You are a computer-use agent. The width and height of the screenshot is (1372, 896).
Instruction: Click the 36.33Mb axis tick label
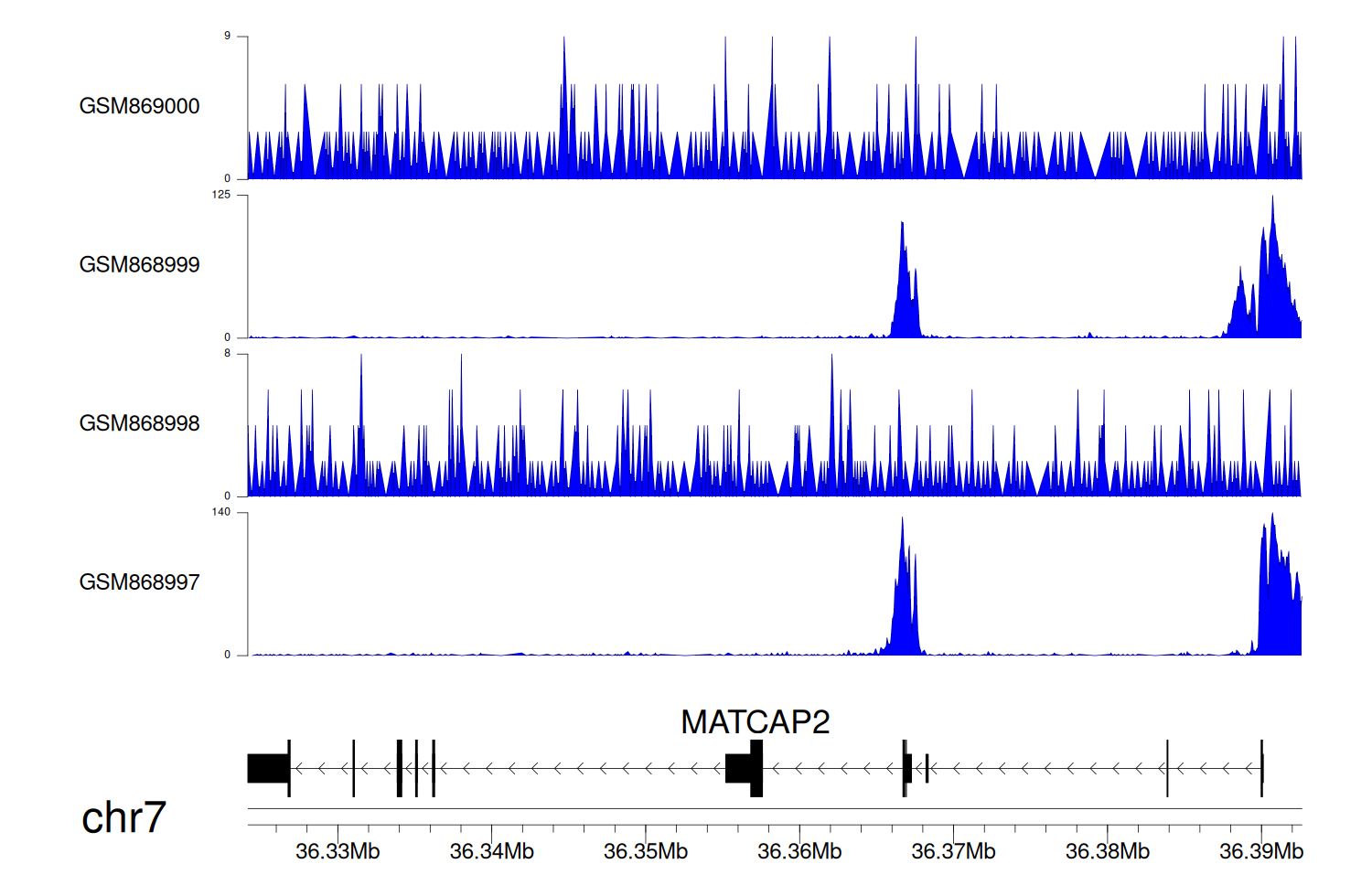338,851
